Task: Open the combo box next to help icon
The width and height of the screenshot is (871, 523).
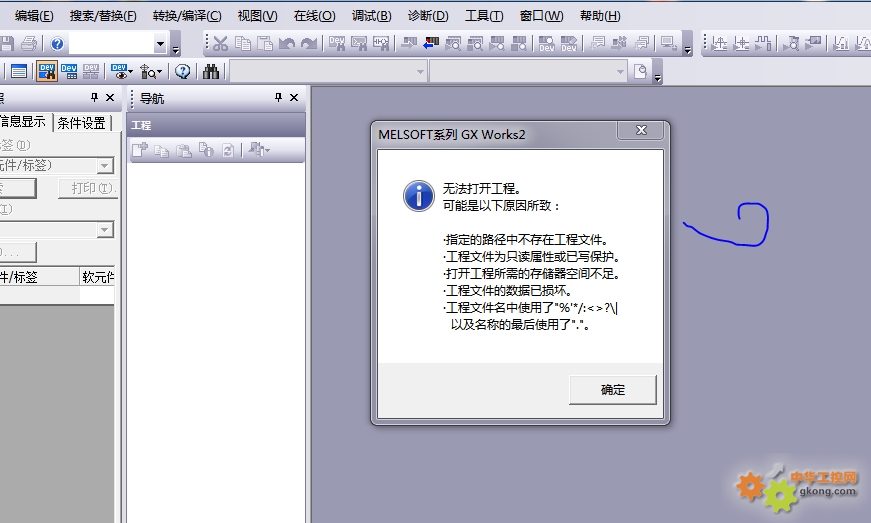Action: point(161,43)
